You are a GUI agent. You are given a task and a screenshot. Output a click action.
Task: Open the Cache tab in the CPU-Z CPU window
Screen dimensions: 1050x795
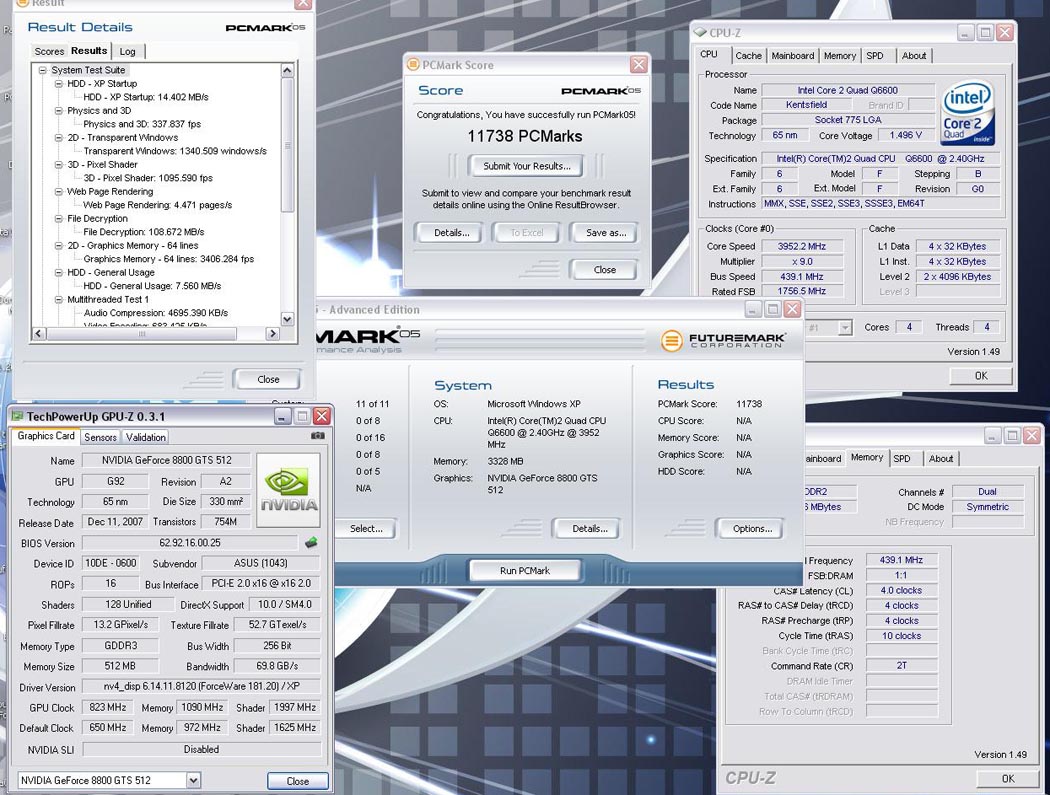coord(748,56)
